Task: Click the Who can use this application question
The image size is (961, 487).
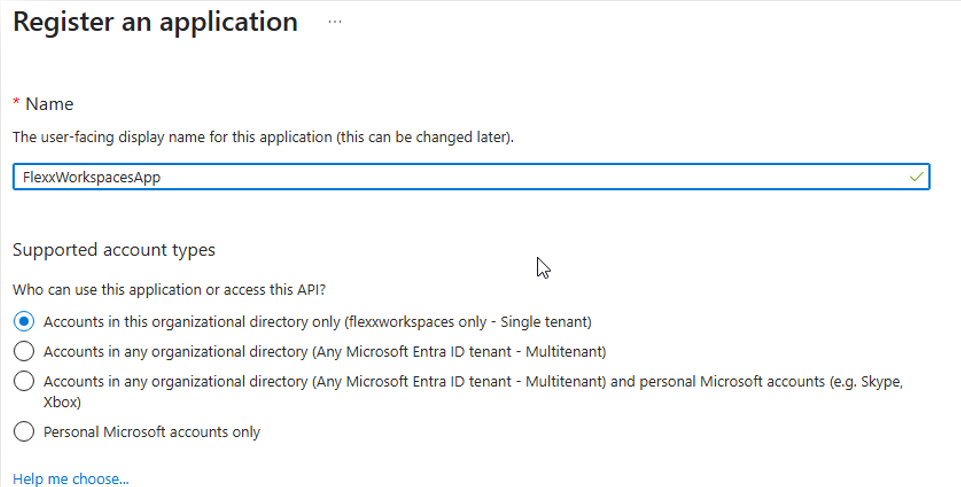Action: [169, 290]
